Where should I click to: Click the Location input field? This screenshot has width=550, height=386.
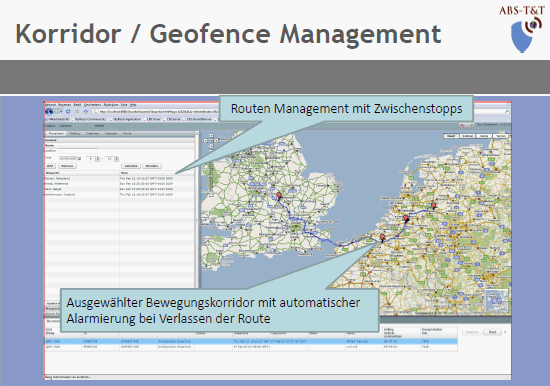coord(77,151)
